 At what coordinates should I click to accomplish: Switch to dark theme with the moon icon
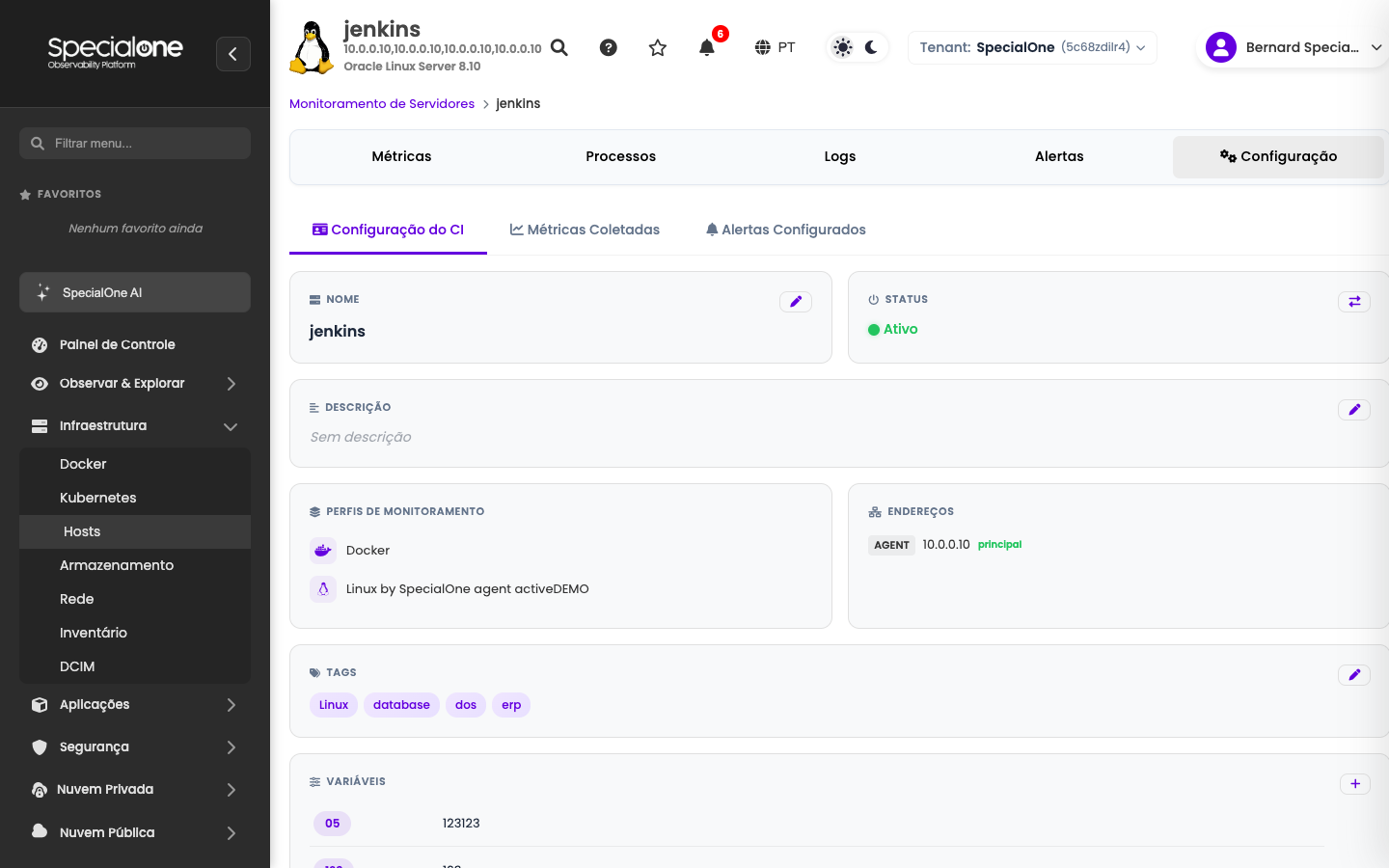click(x=871, y=47)
